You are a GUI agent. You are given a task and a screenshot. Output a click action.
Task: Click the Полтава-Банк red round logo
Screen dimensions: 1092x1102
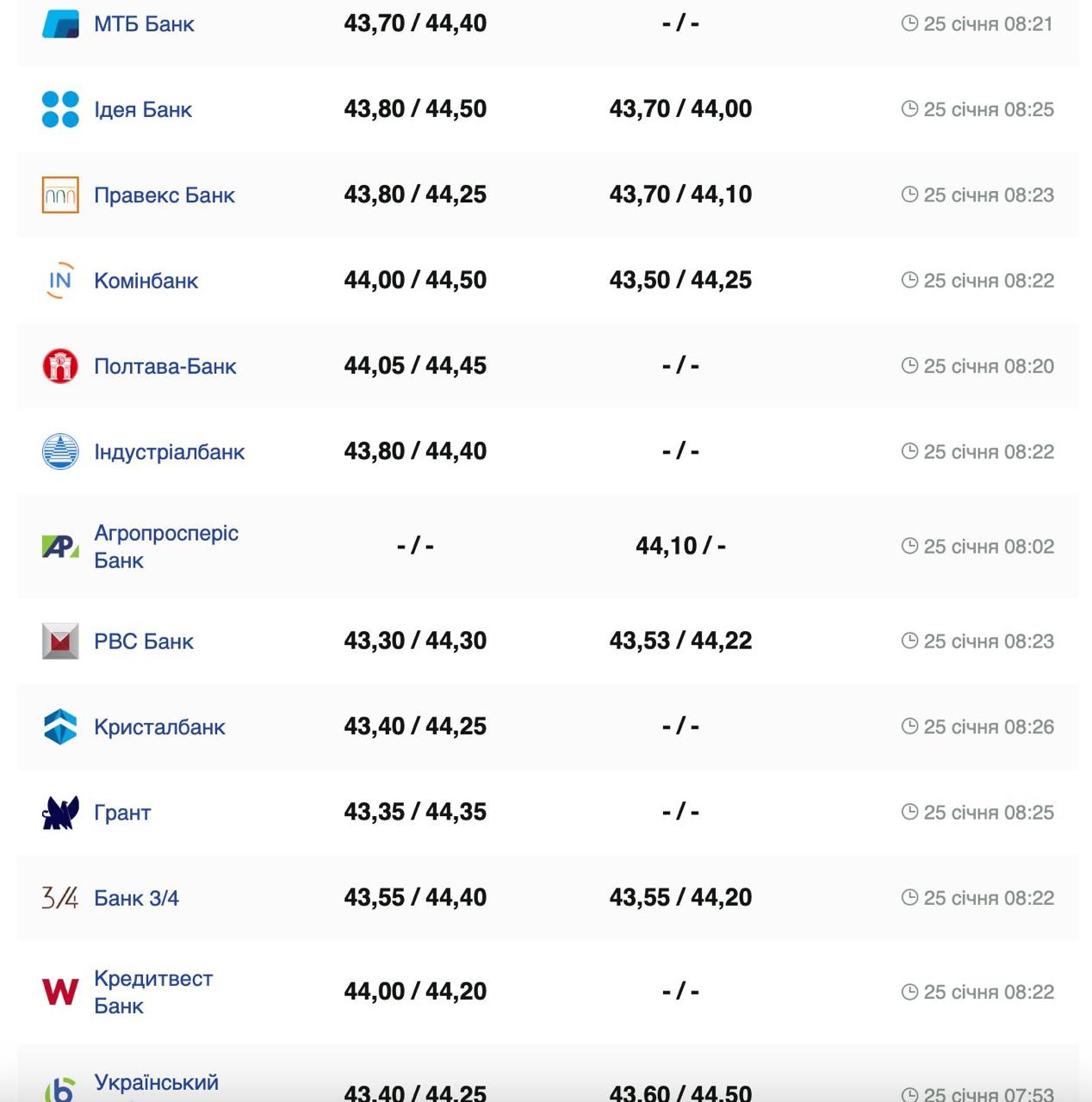(60, 366)
